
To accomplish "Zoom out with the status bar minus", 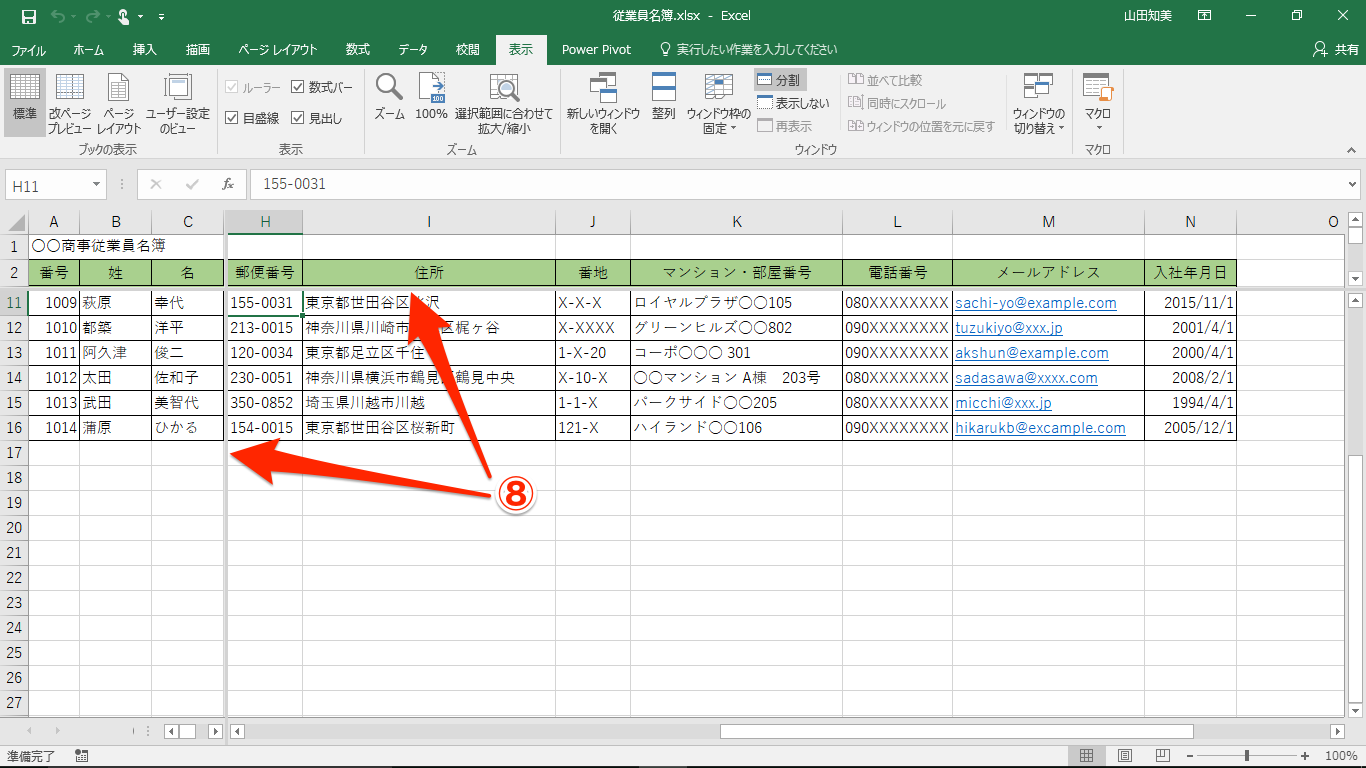I will pyautogui.click(x=1188, y=756).
